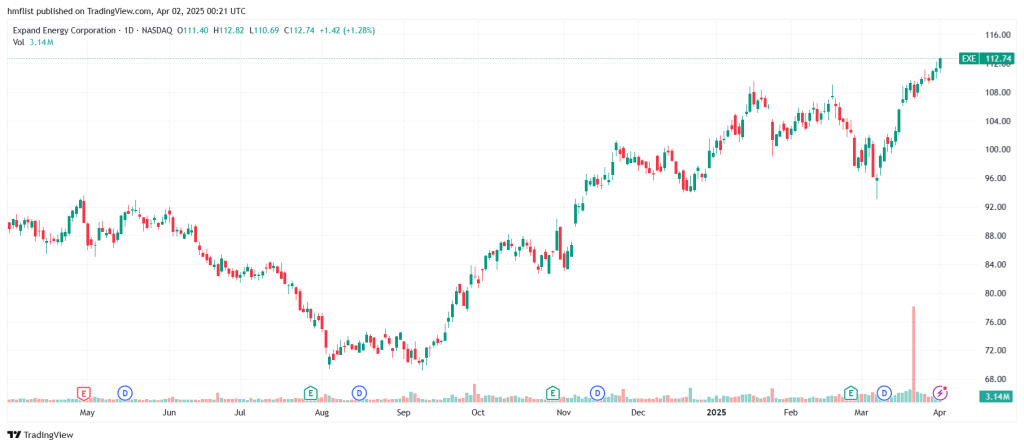This screenshot has height=447, width=1024.
Task: Click the purple lightning event icon near April
Action: 940,392
